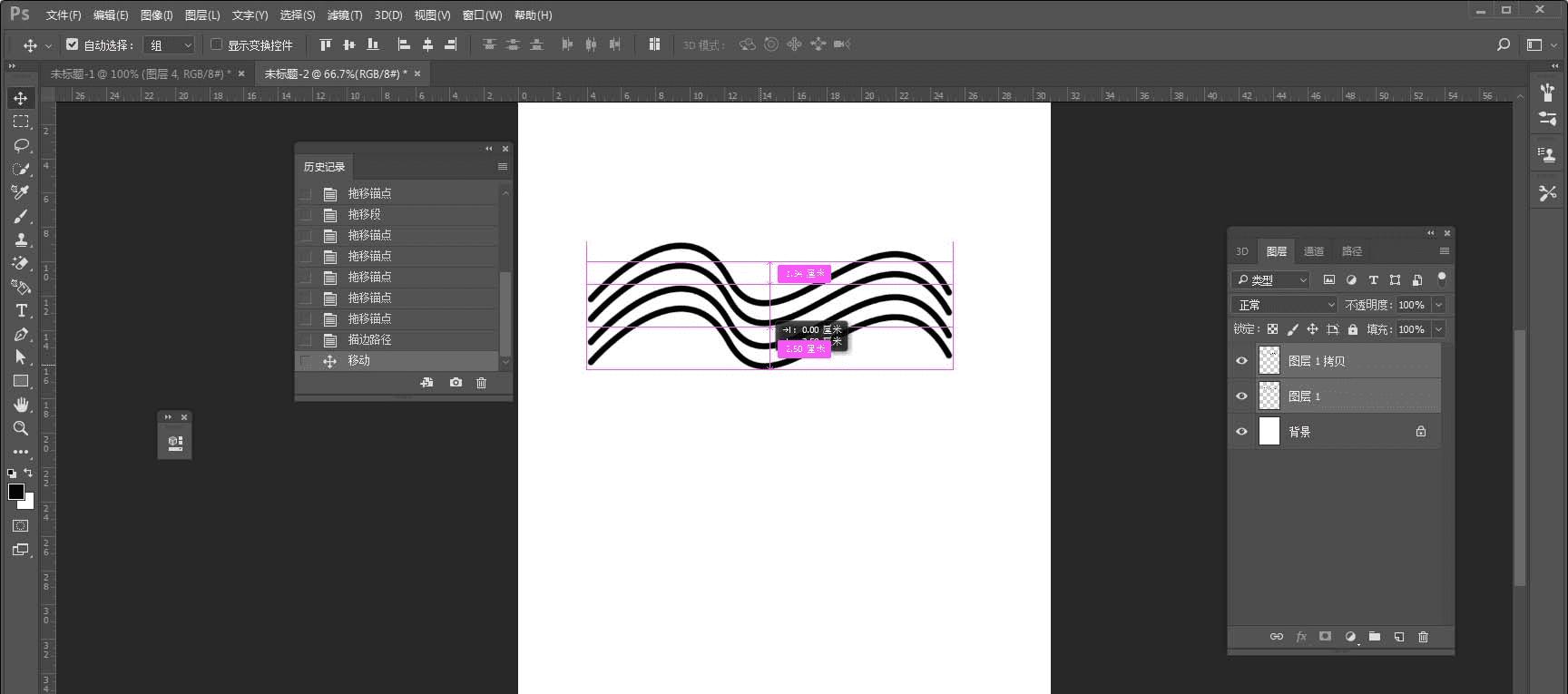Select the Hand tool
Image resolution: width=1568 pixels, height=694 pixels.
pos(21,405)
